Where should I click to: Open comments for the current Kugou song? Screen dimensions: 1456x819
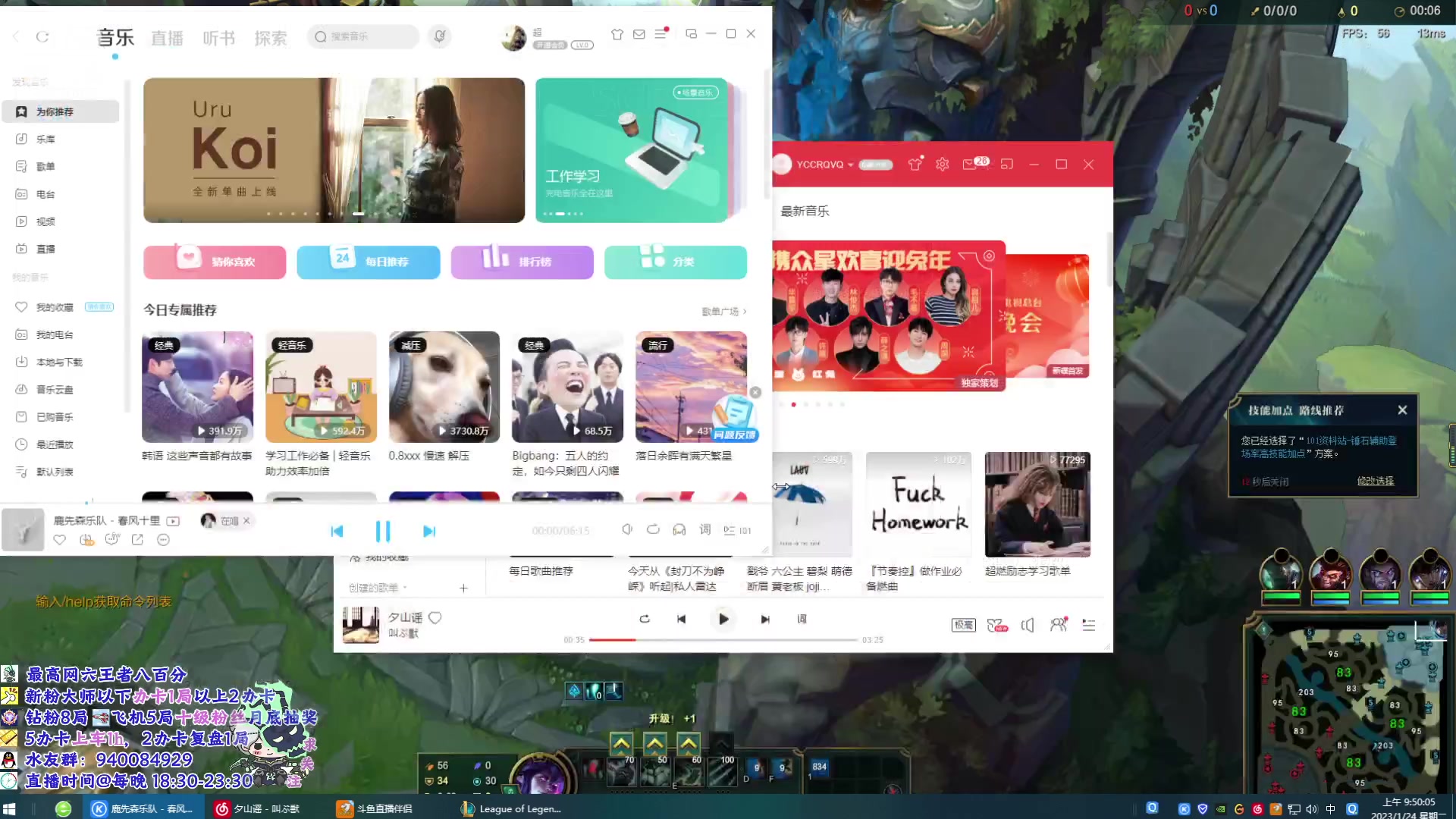point(112,539)
